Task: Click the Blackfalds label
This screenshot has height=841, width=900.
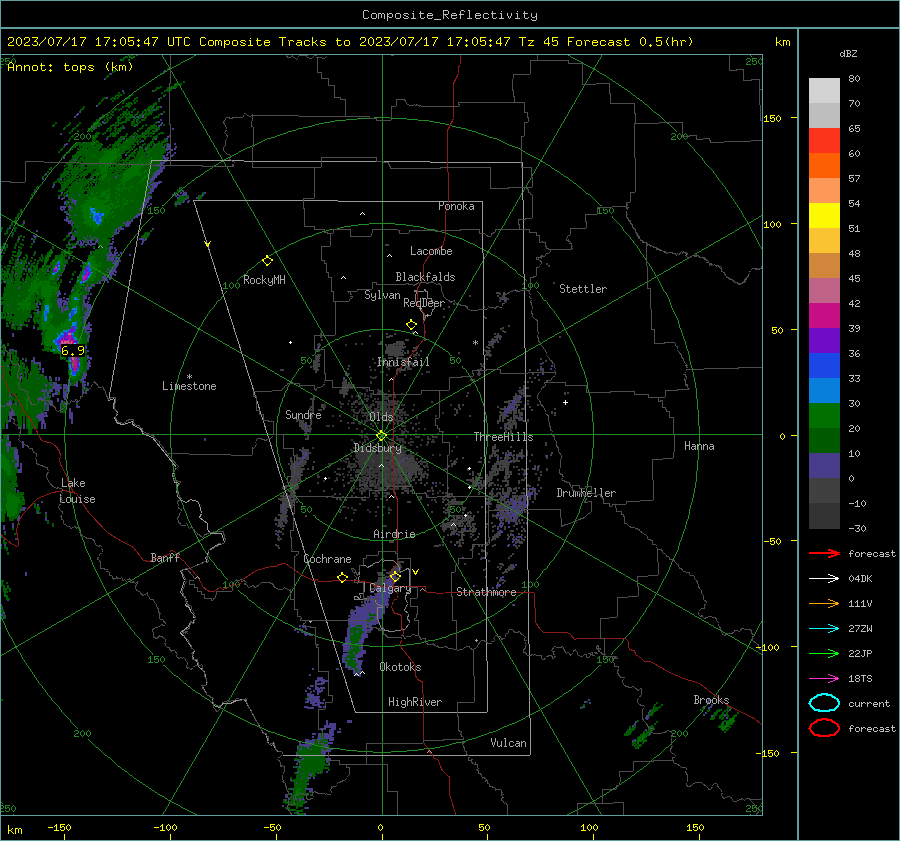Action: [x=425, y=277]
